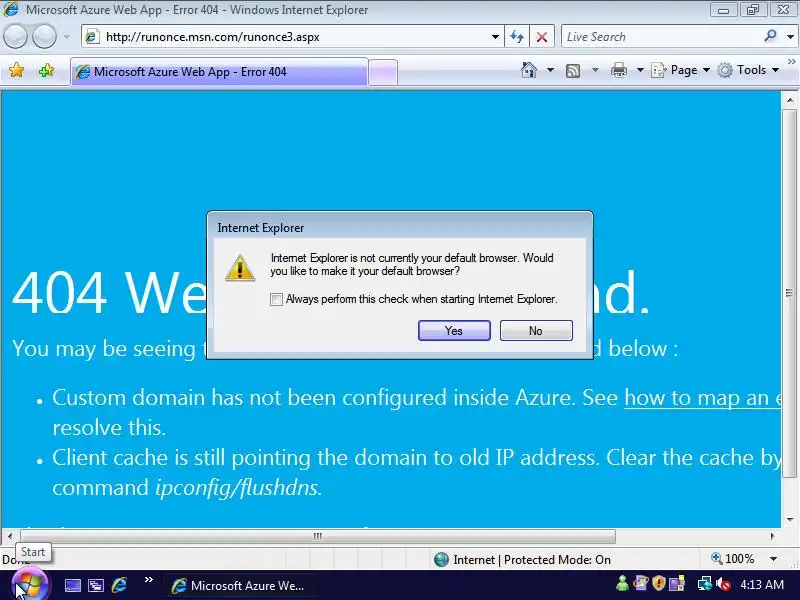
Task: Expand the Home button dropdown arrow
Action: pos(551,70)
